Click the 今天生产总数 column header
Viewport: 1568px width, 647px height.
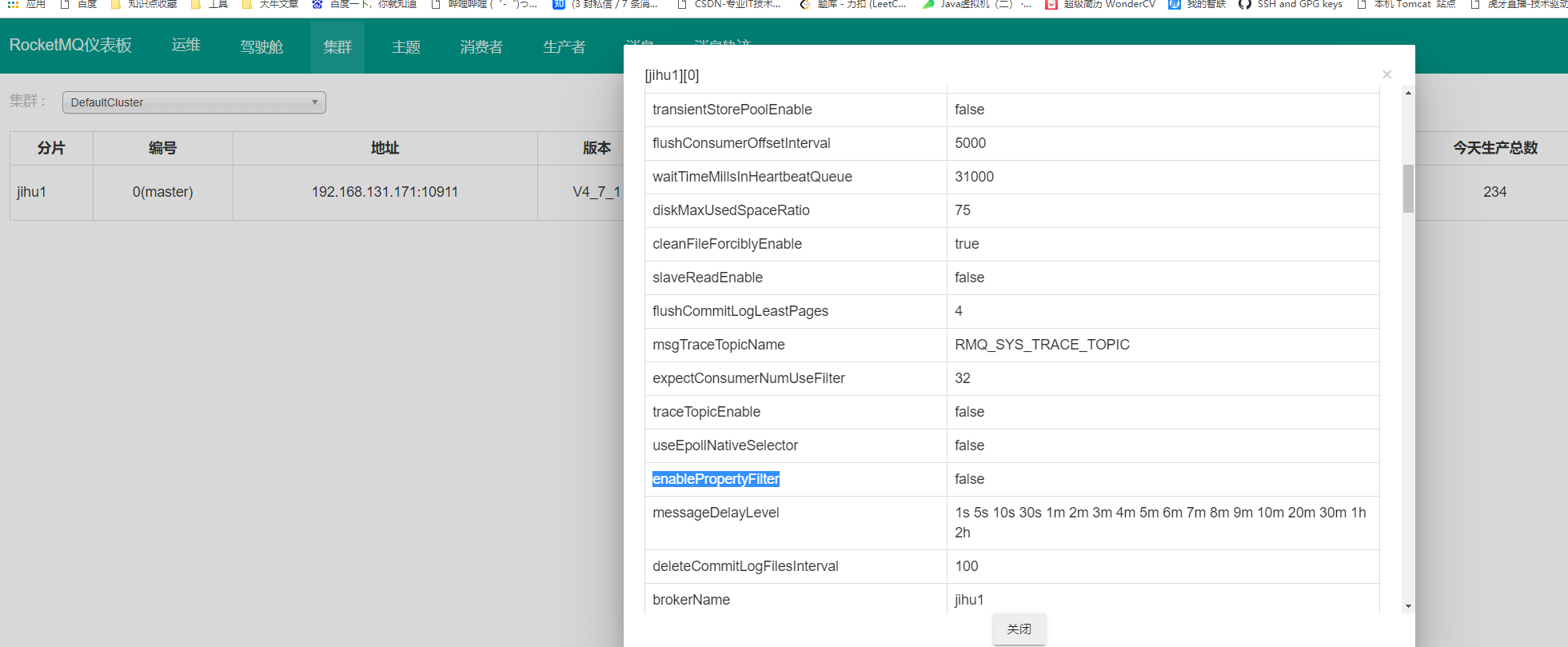coord(1495,148)
